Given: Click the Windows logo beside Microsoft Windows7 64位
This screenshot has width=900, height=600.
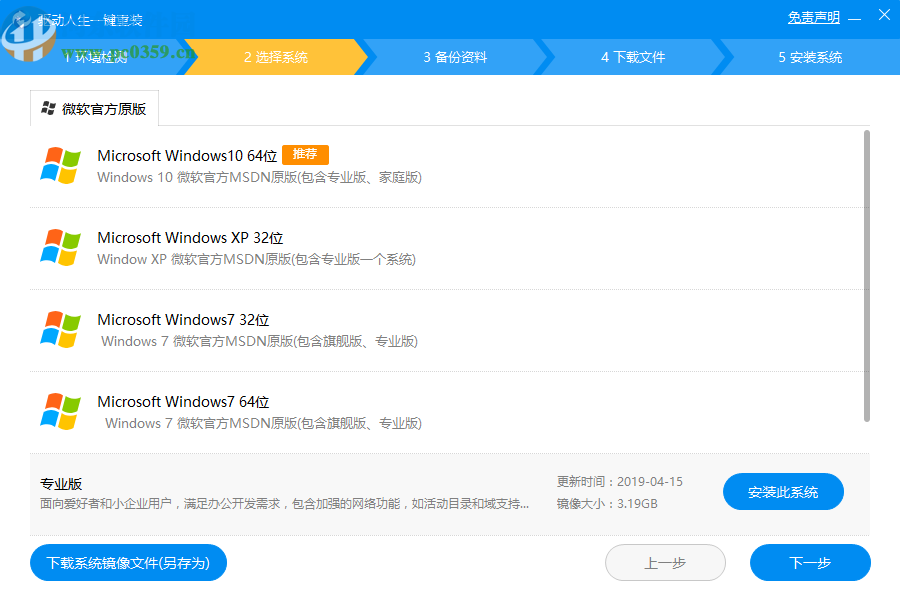Looking at the screenshot, I should click(60, 410).
